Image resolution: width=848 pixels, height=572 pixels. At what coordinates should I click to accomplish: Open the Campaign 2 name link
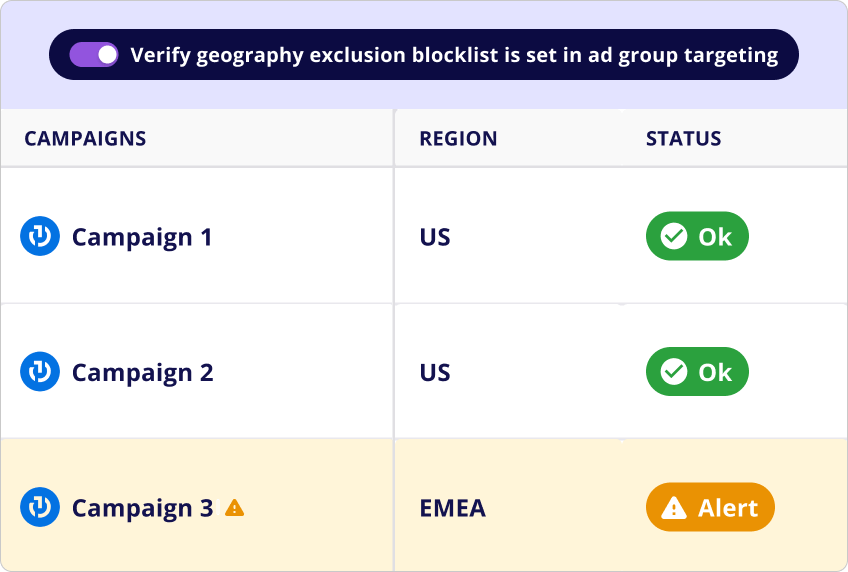(142, 372)
